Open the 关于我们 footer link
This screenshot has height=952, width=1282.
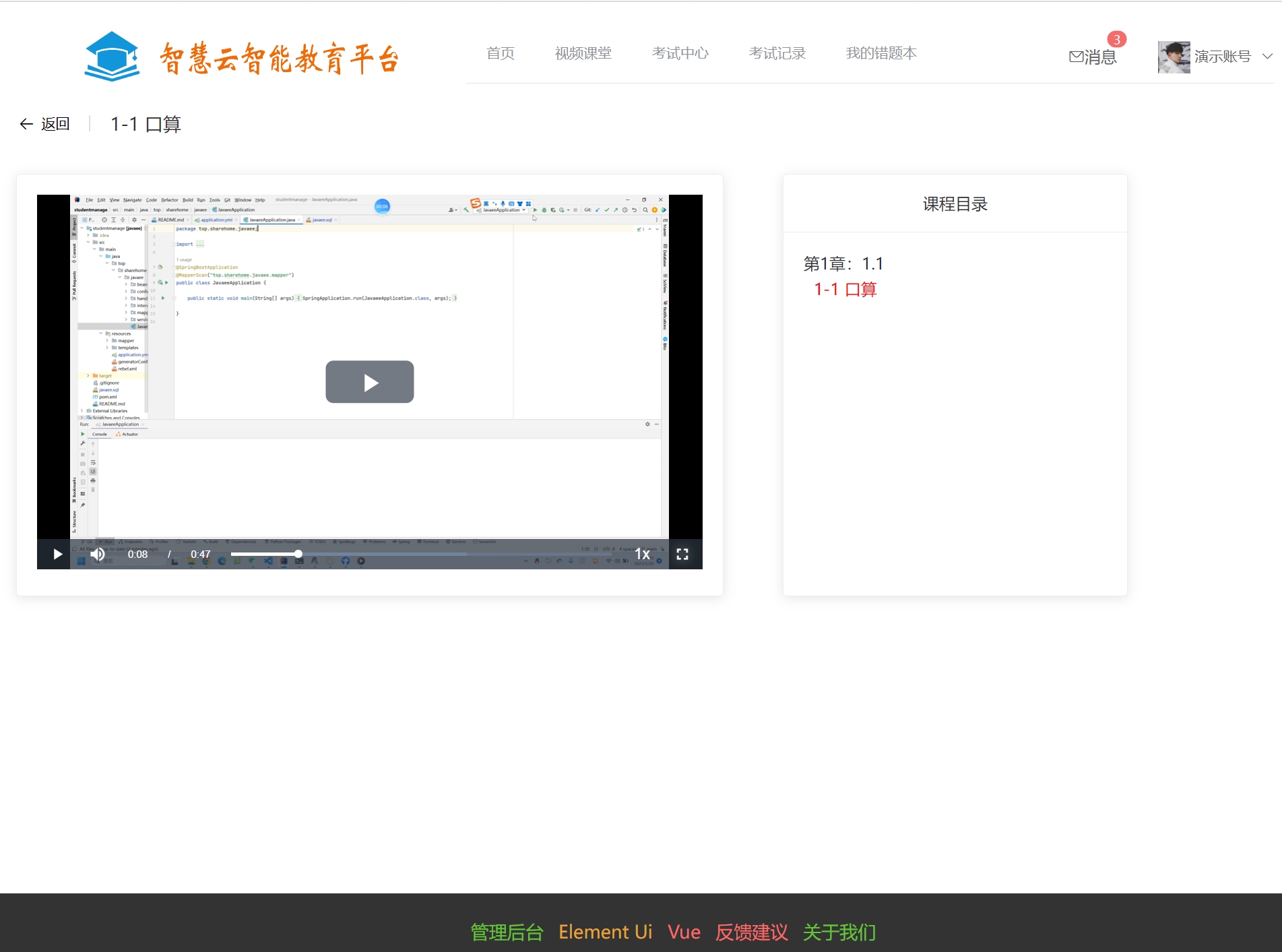839,932
